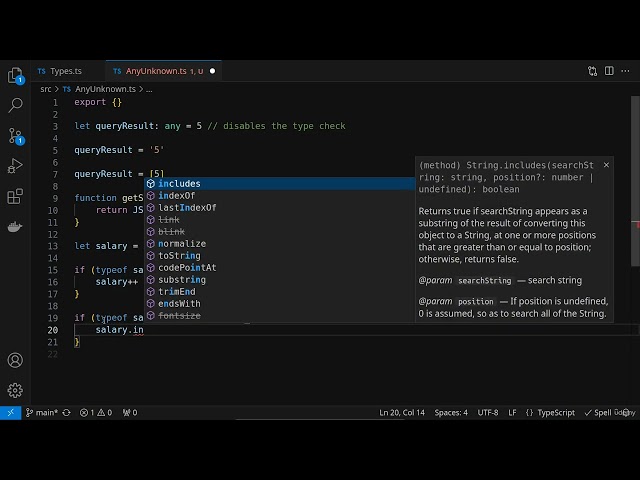Open the Accounts menu

[15, 360]
